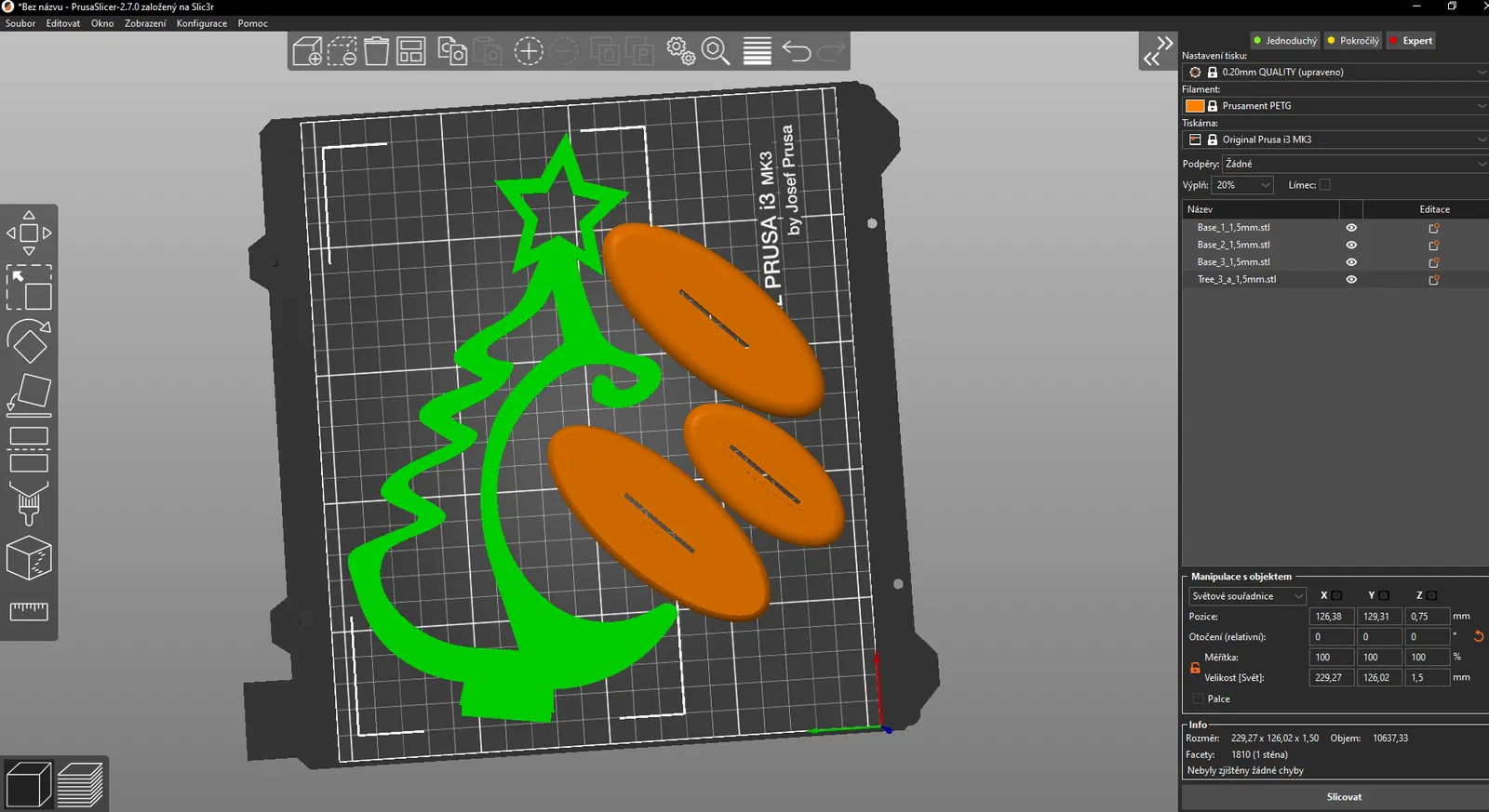Image resolution: width=1489 pixels, height=812 pixels.
Task: Click the Slicovat button
Action: [1343, 797]
